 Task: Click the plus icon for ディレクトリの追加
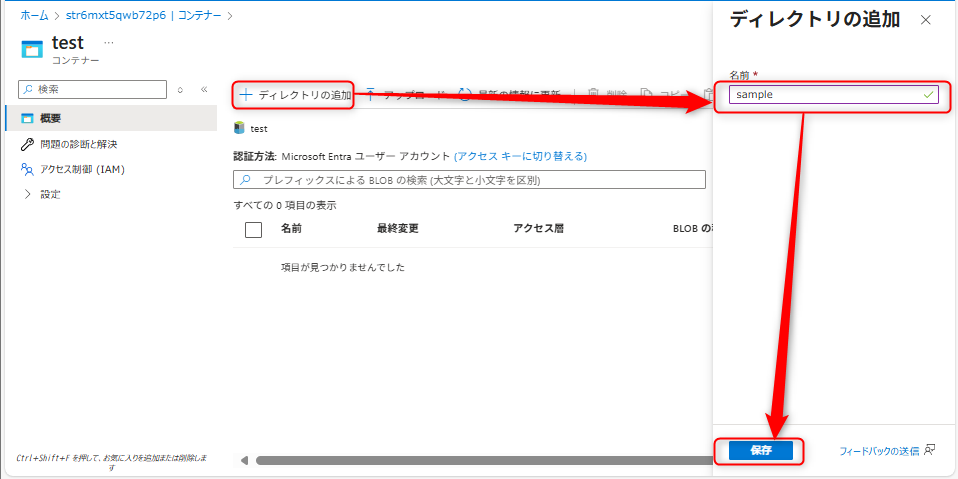tap(246, 95)
